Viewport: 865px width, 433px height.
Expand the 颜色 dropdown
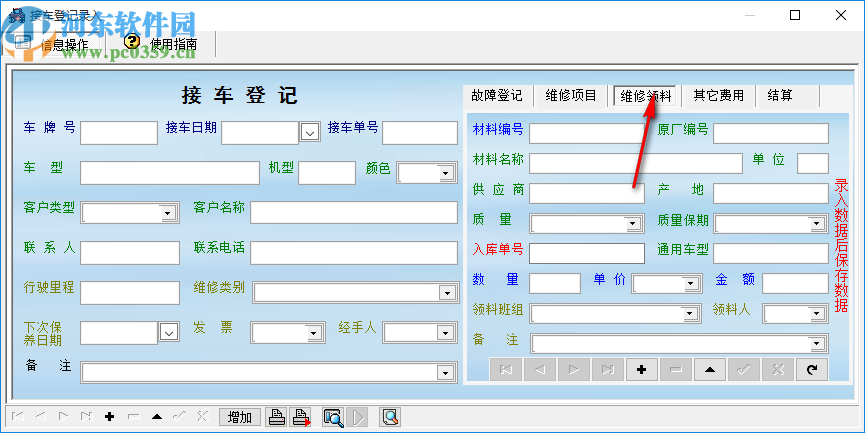445,174
